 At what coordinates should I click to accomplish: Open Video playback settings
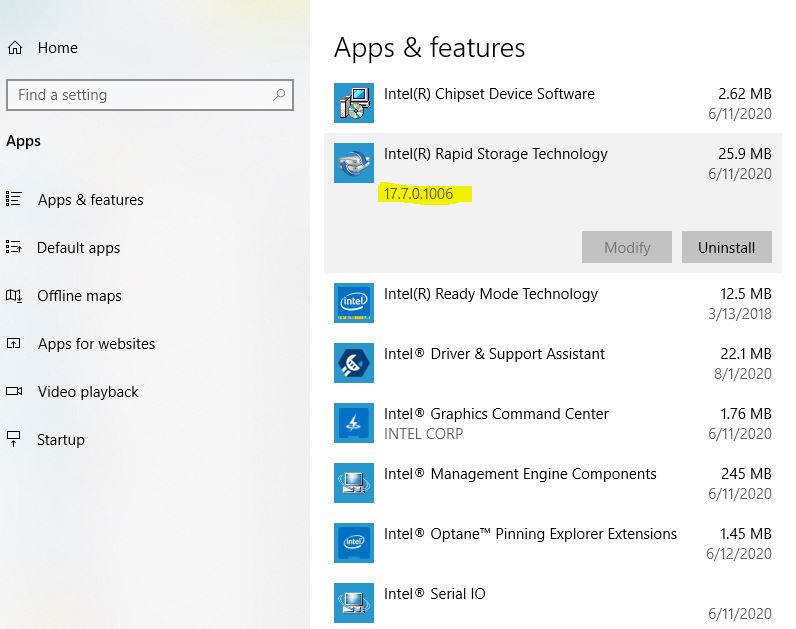click(88, 392)
